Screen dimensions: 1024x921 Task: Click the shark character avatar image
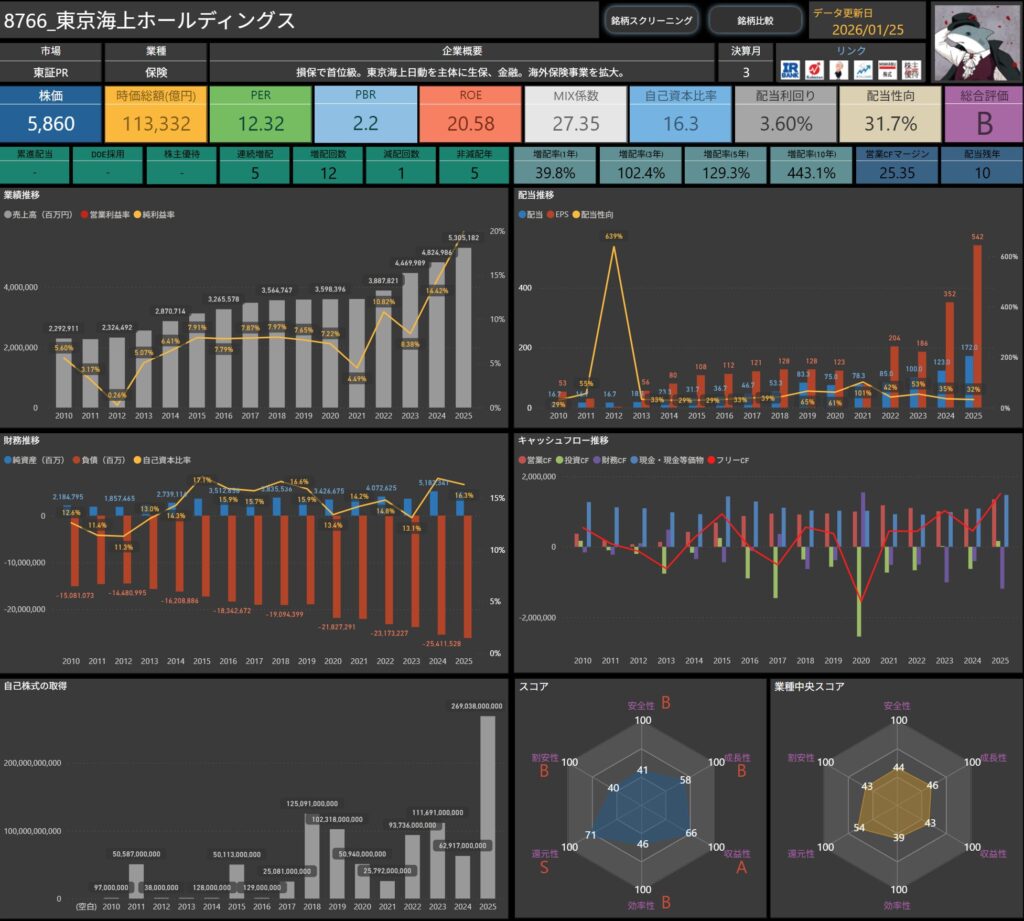click(977, 41)
